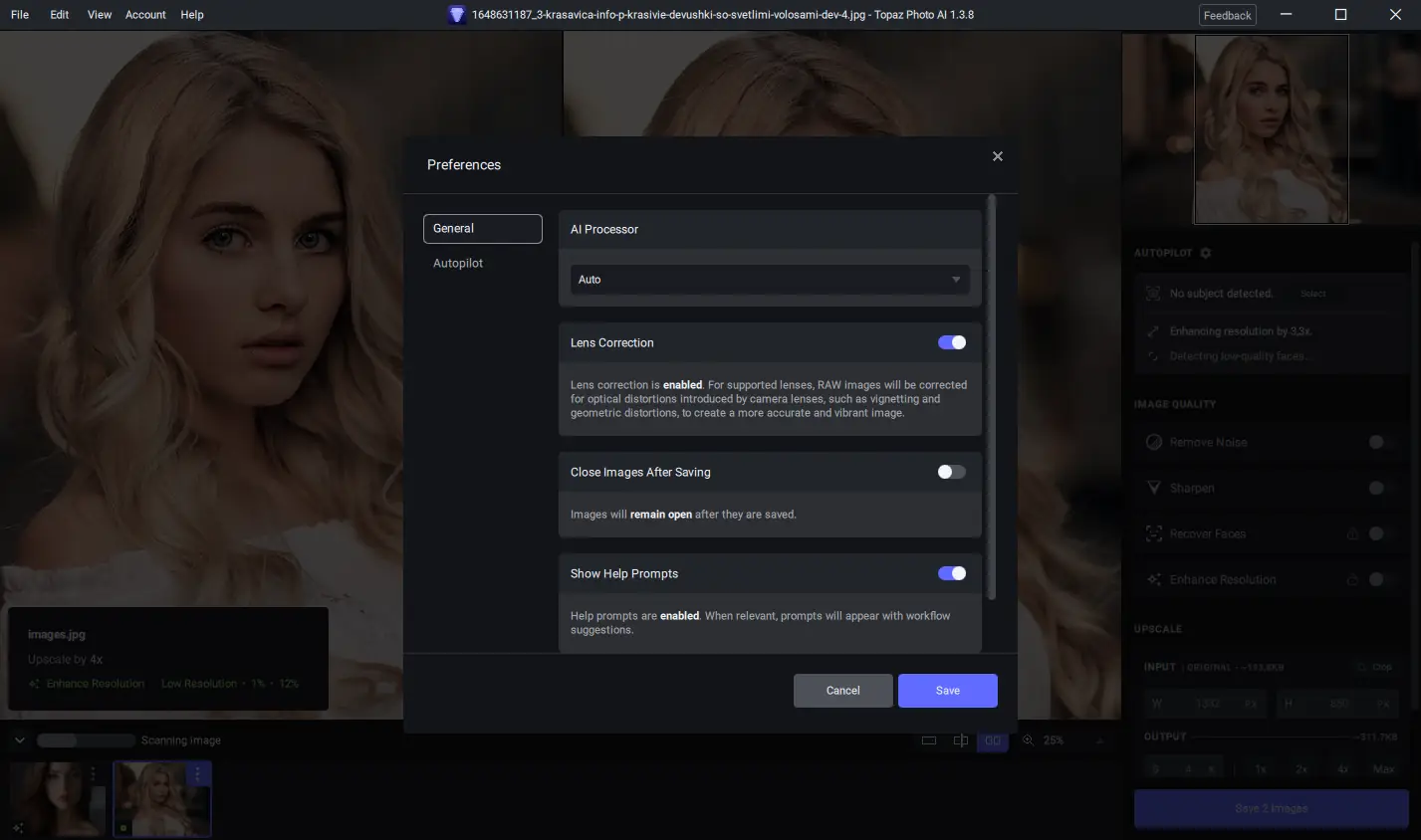Viewport: 1421px width, 840px height.
Task: Click the Crop button
Action: [x=1375, y=667]
